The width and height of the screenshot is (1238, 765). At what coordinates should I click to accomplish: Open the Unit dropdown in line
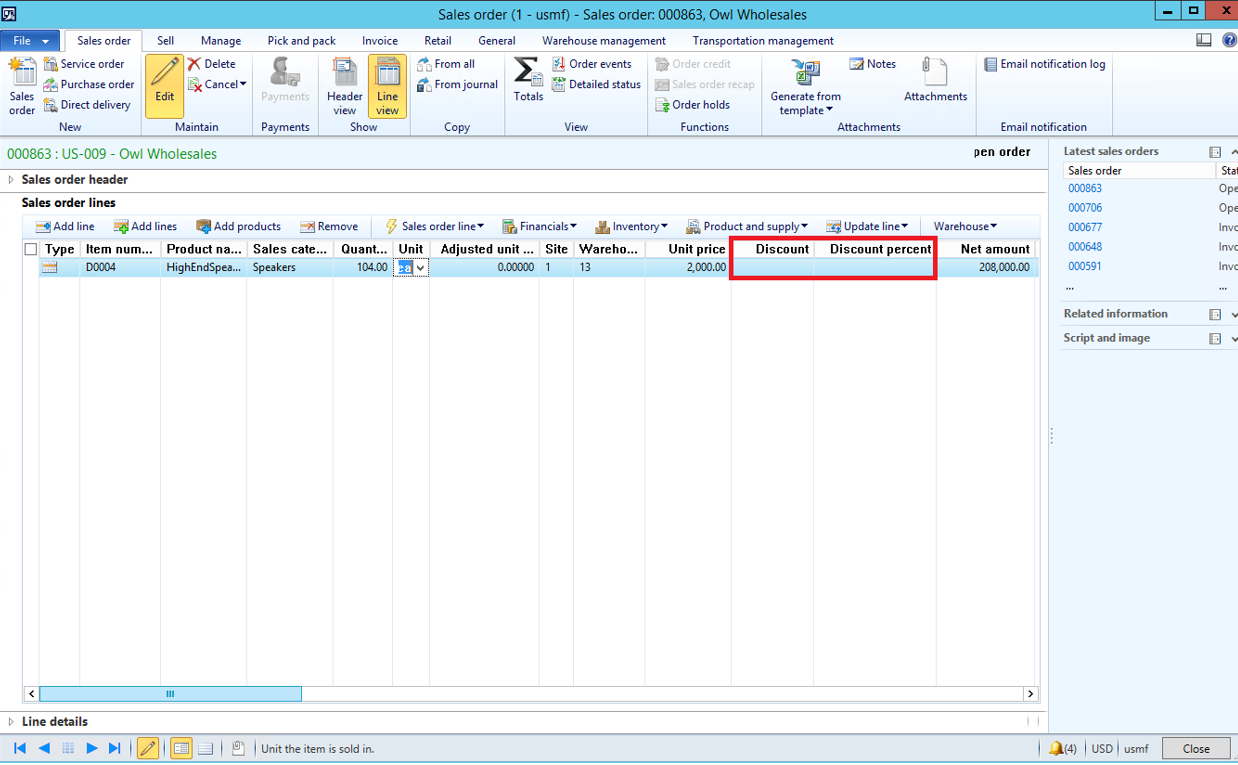point(421,268)
